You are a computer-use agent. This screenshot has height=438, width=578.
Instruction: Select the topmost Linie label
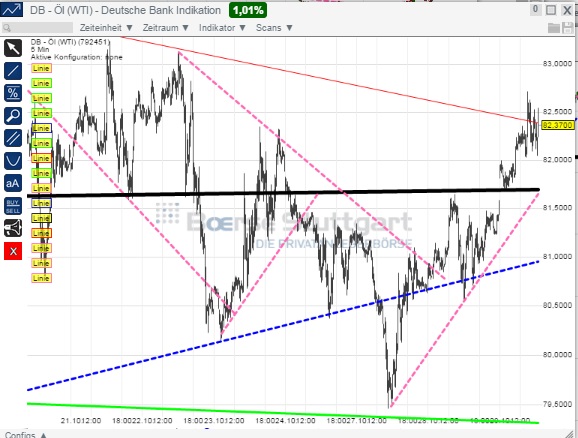(x=41, y=68)
